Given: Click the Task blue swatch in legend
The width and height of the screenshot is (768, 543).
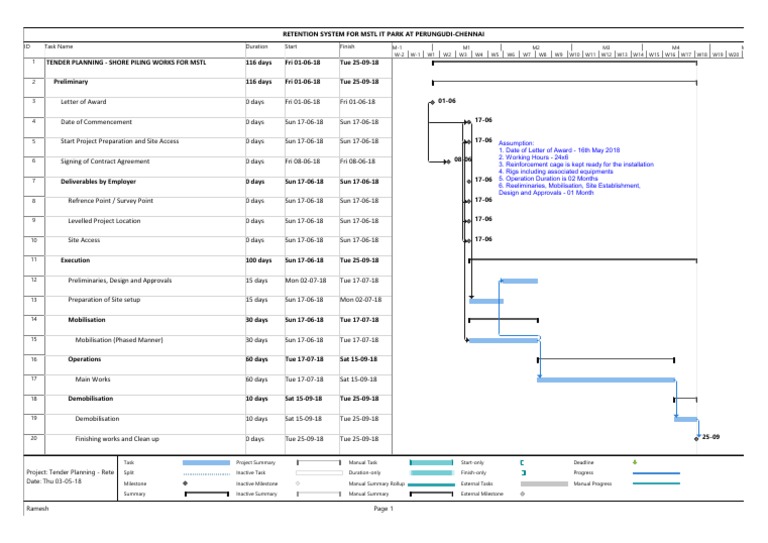Looking at the screenshot, I should (x=206, y=463).
